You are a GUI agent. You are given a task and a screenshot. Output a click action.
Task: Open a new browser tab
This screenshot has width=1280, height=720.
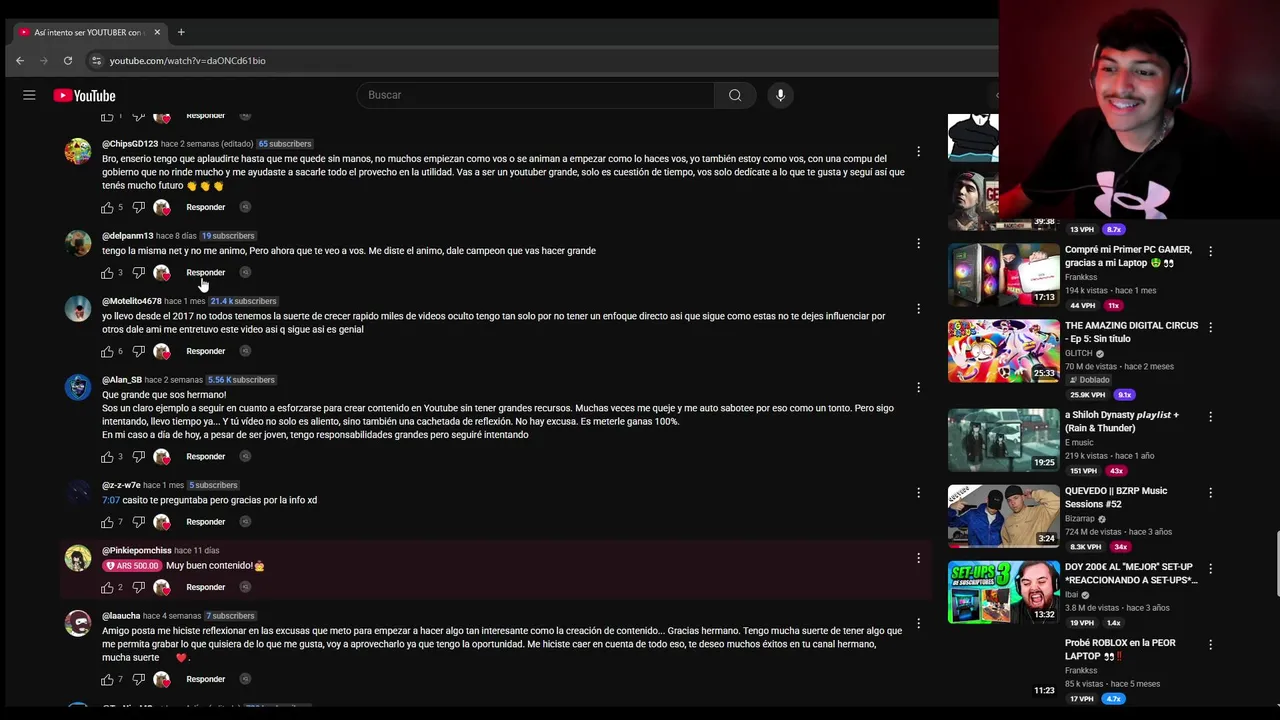[181, 32]
